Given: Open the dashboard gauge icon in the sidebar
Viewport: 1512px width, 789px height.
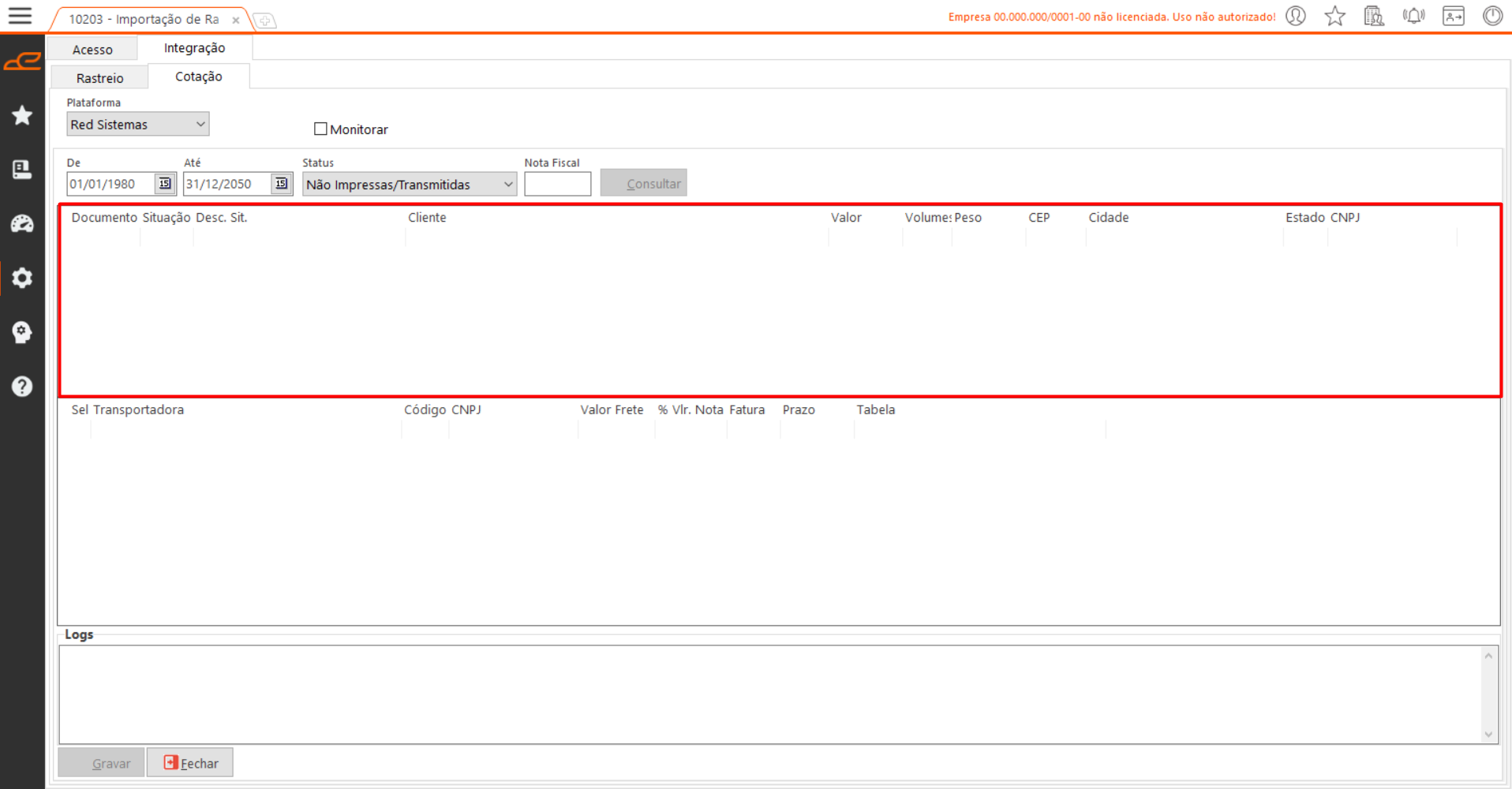Looking at the screenshot, I should click(x=22, y=224).
